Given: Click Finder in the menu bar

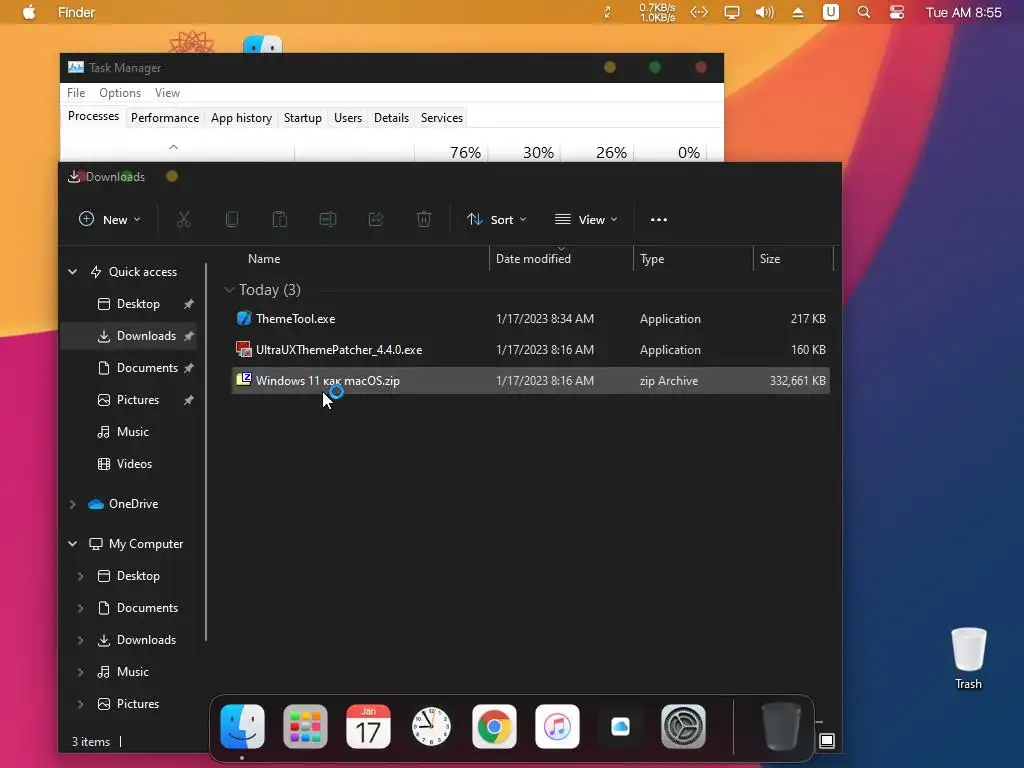Looking at the screenshot, I should tap(76, 12).
